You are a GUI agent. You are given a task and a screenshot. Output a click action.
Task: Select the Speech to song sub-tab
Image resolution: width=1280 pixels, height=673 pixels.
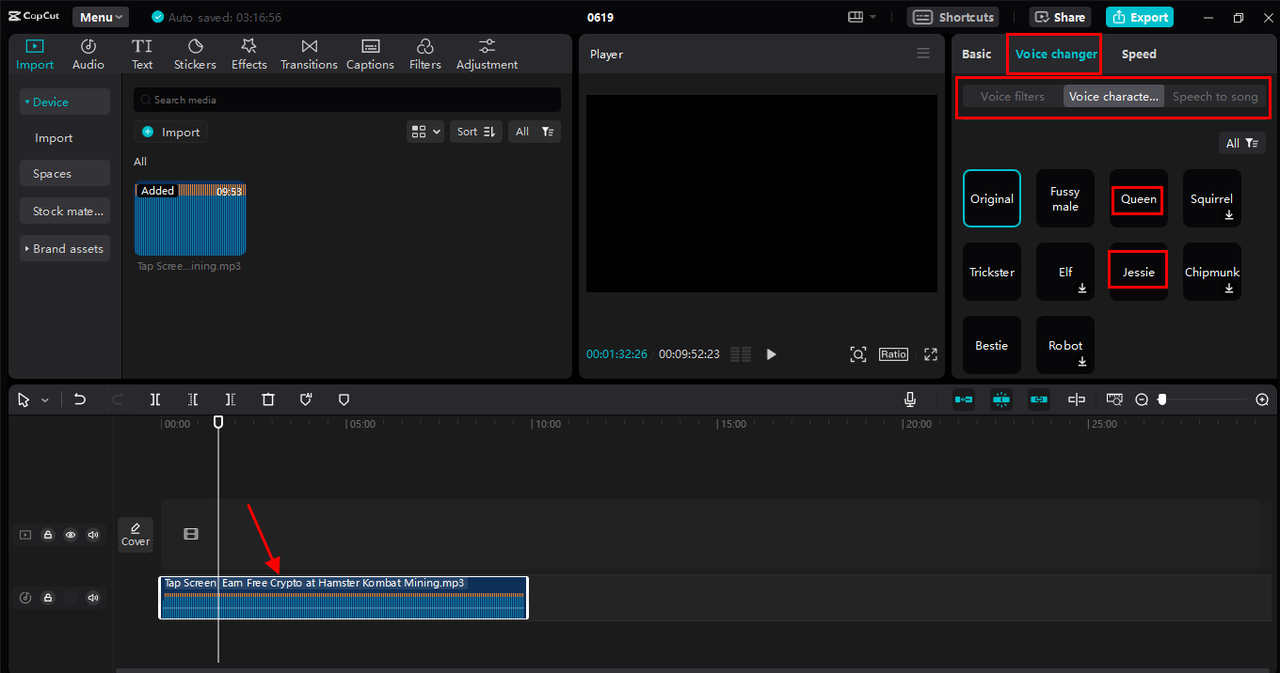click(x=1215, y=96)
